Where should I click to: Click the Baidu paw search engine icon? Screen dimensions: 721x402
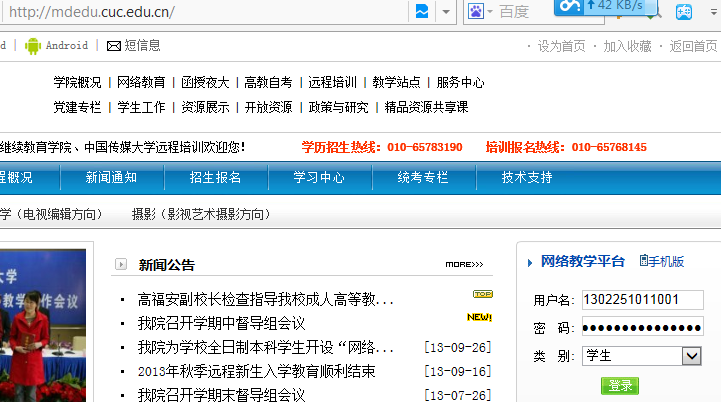[x=475, y=11]
